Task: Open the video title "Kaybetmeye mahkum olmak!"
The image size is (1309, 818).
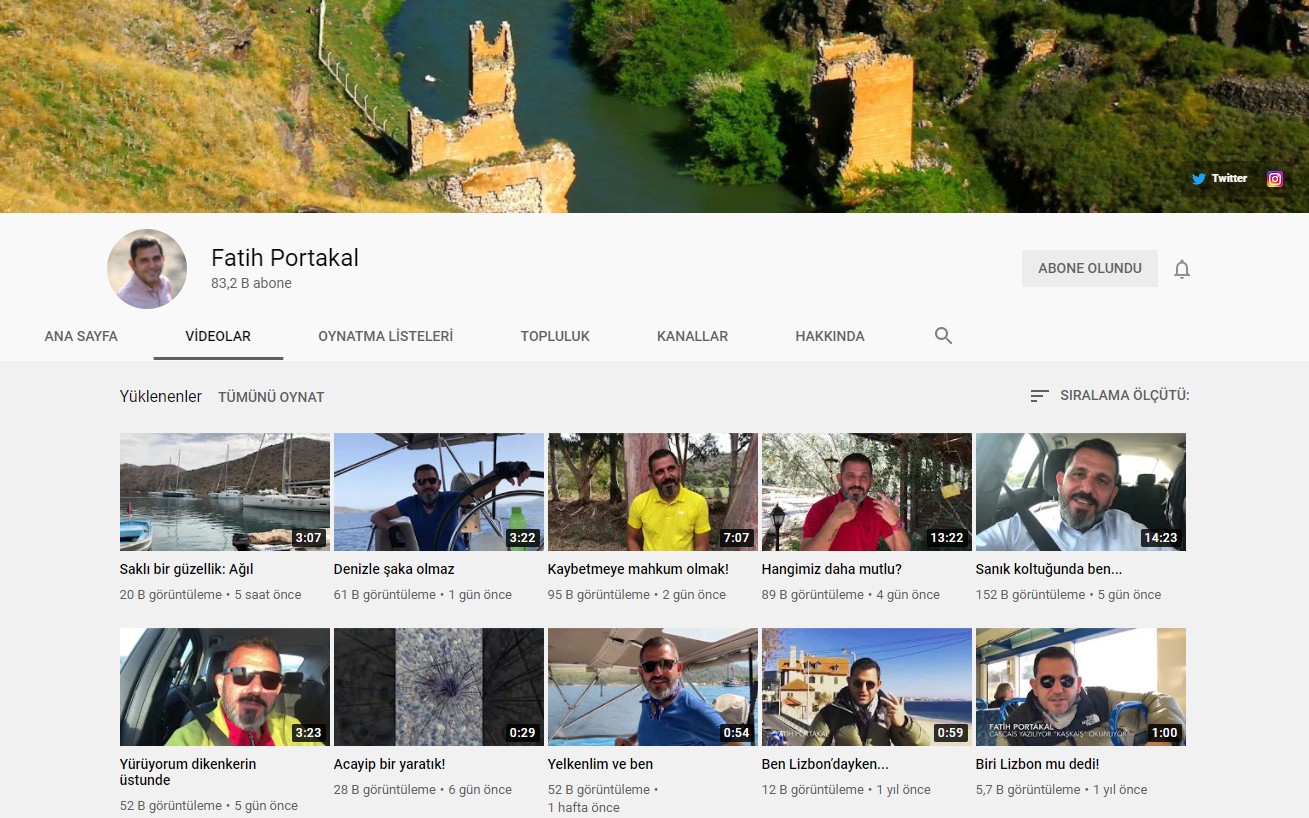Action: click(638, 569)
